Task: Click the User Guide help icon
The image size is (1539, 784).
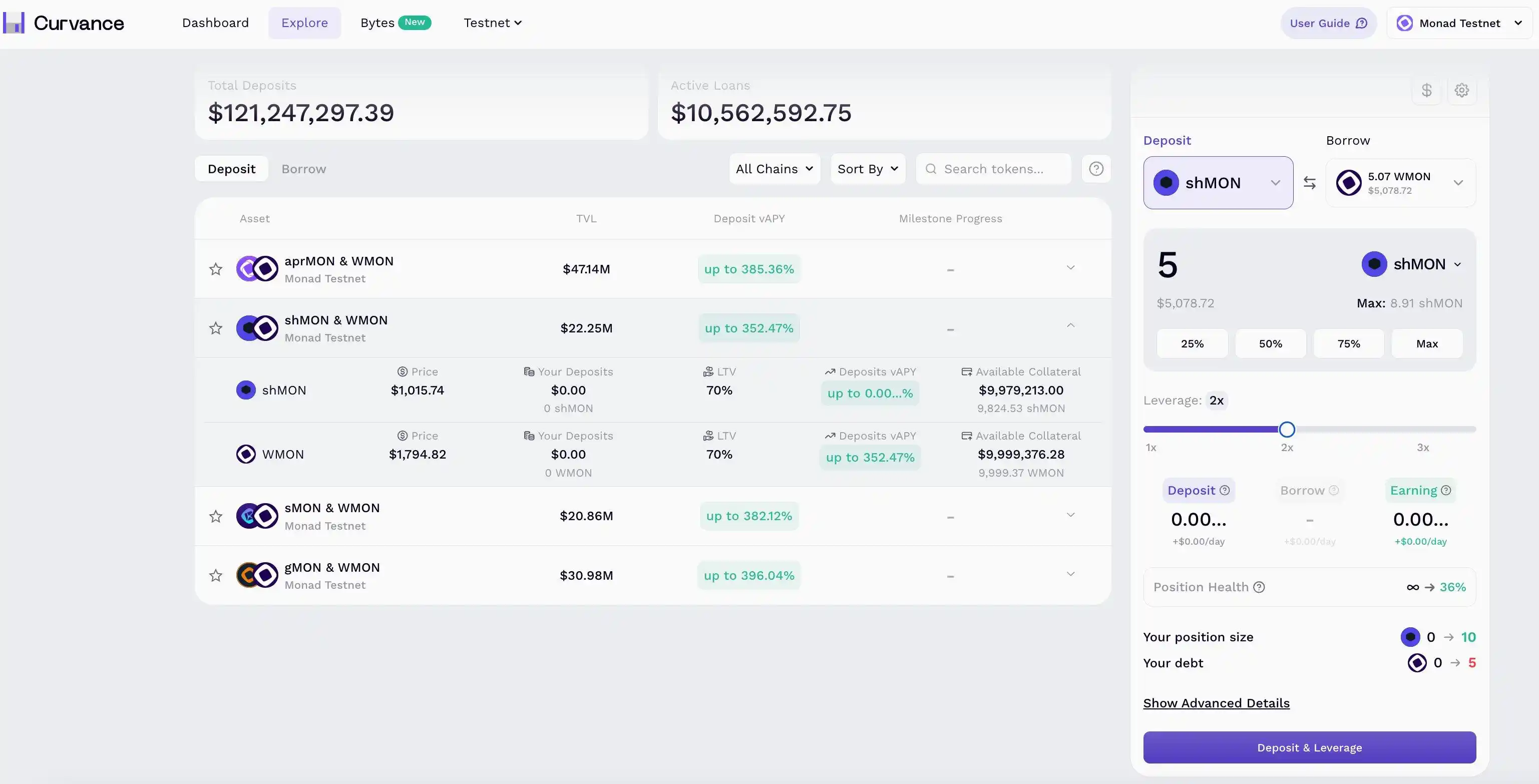Action: (x=1363, y=23)
